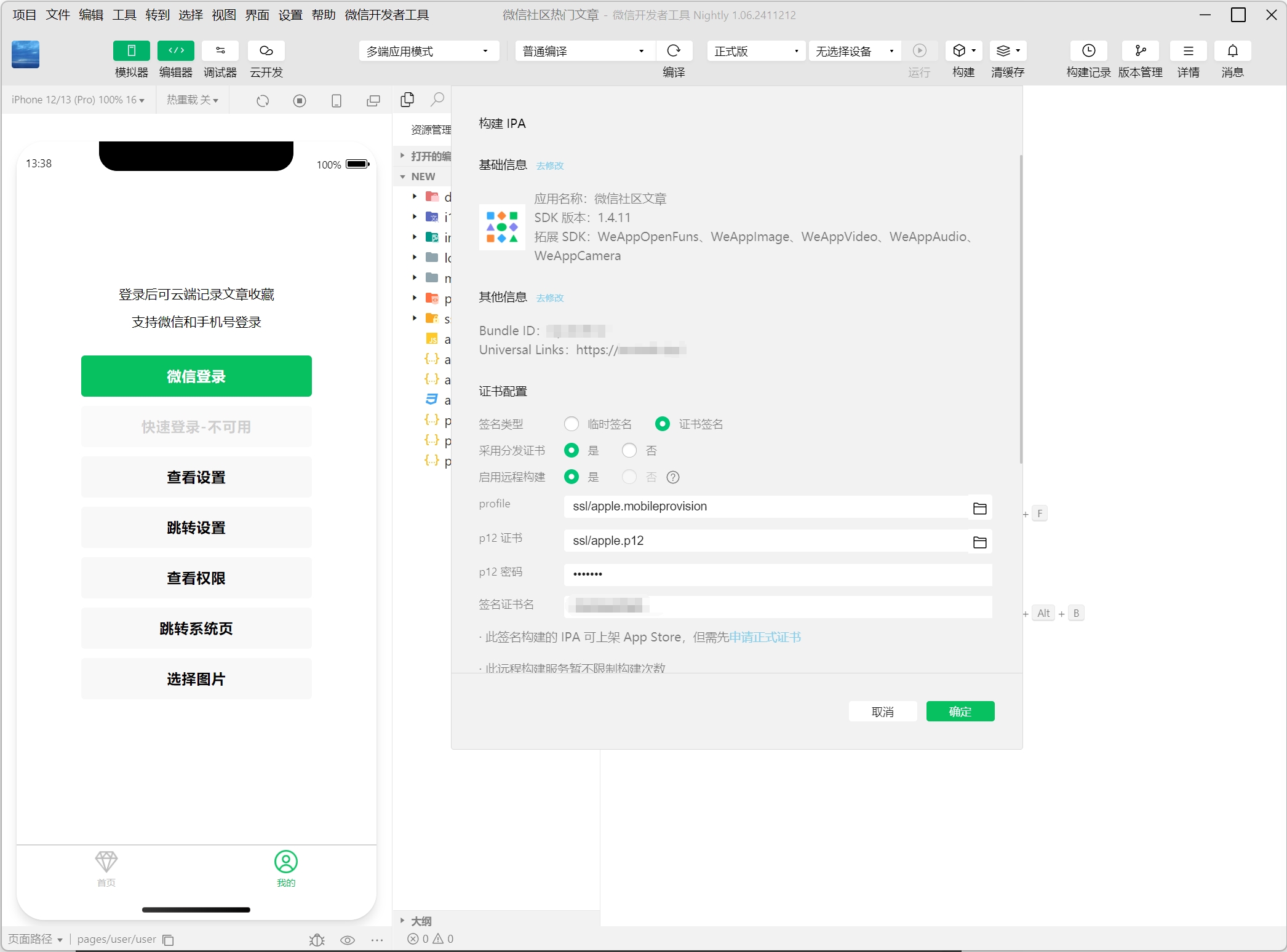Open the 视图 menu
Viewport: 1287px width, 952px height.
click(224, 15)
